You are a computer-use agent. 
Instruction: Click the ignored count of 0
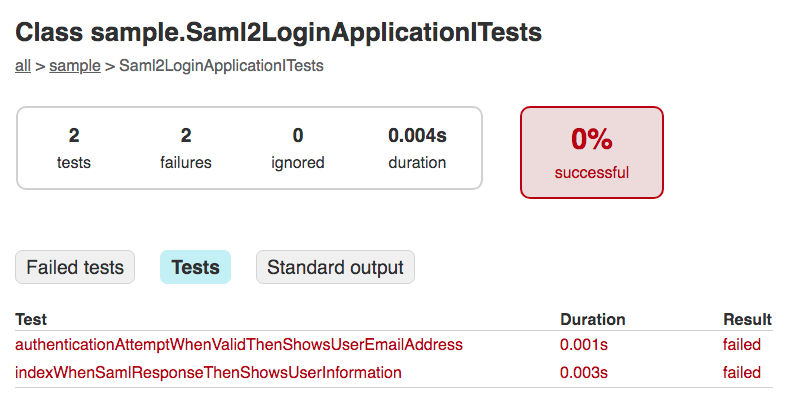(298, 136)
